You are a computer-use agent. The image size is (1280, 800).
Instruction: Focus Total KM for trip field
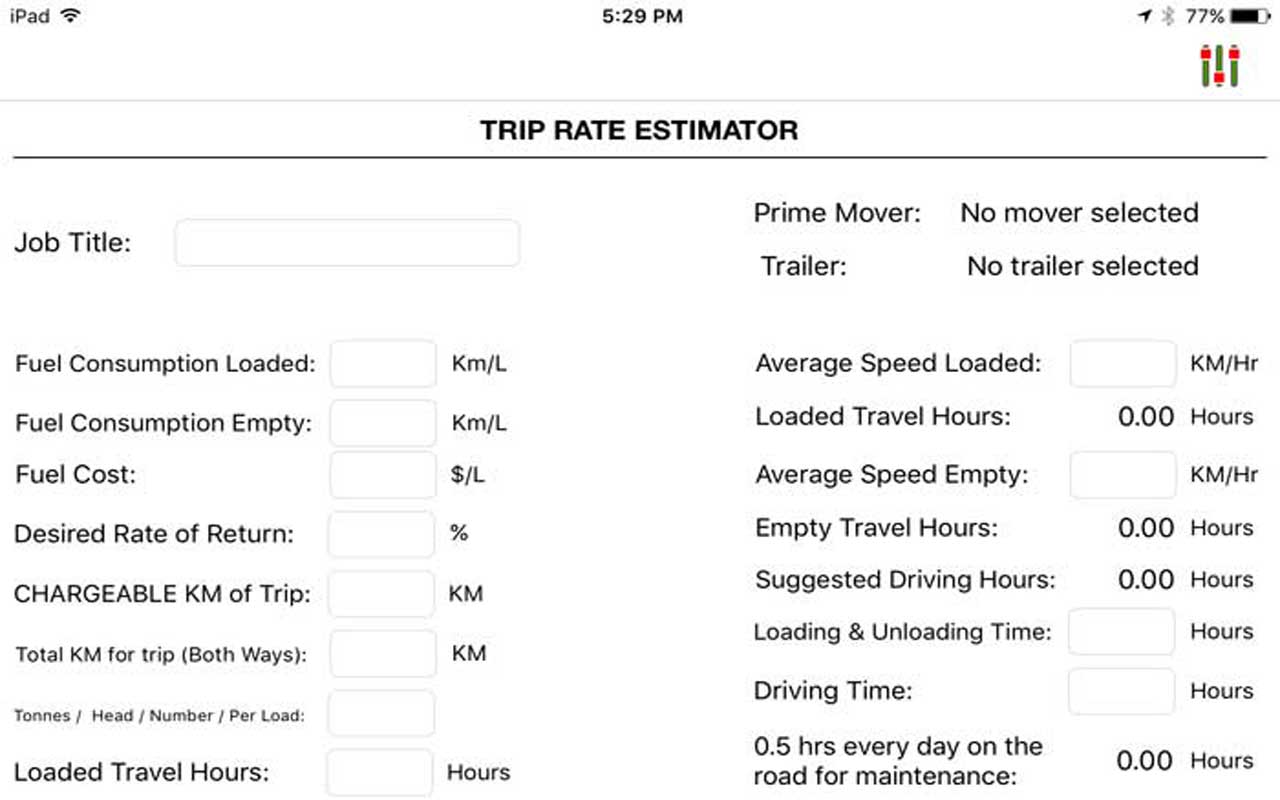(383, 654)
